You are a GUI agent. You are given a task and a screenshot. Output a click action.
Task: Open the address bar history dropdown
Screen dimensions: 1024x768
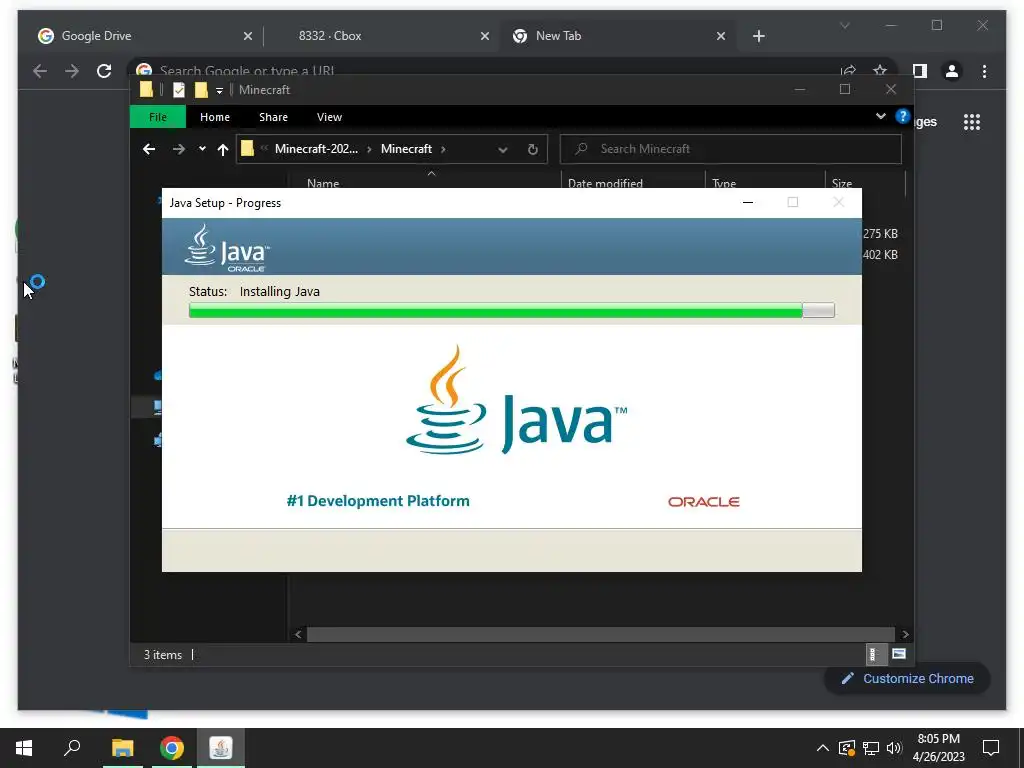click(502, 150)
